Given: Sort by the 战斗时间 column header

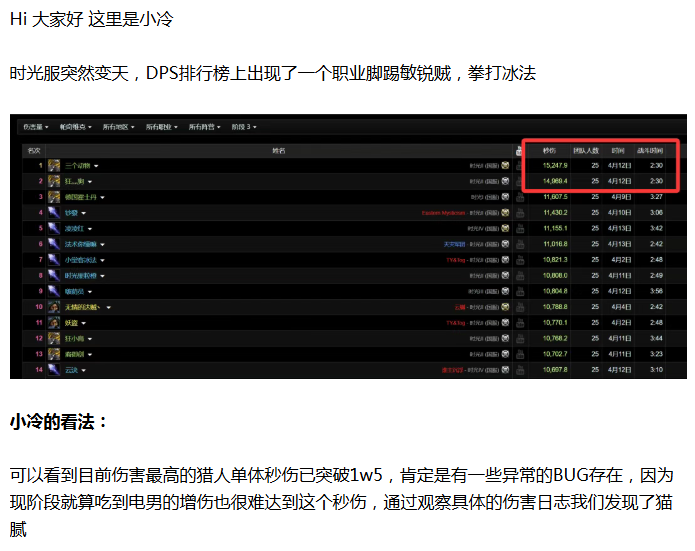Looking at the screenshot, I should 656,150.
